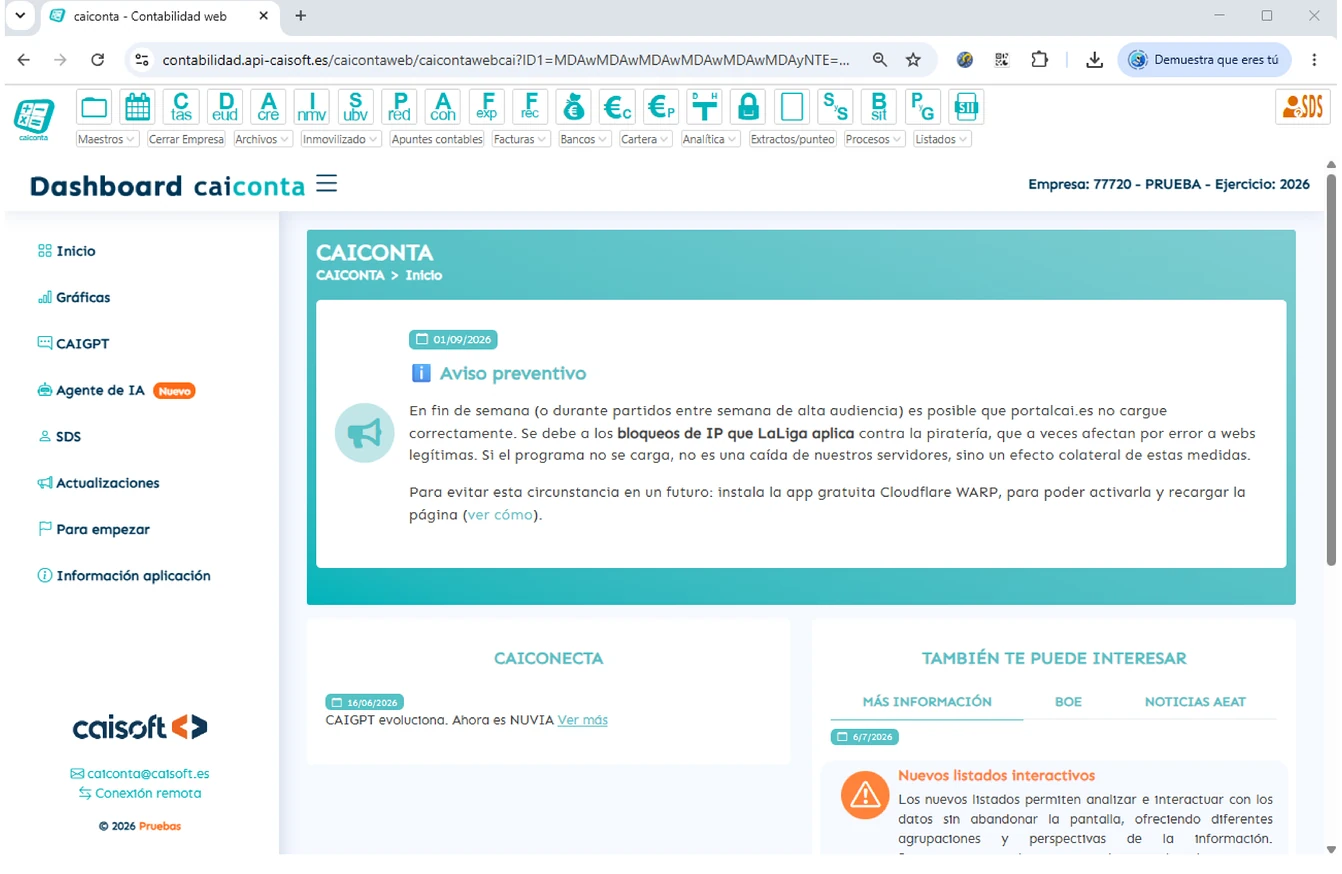This screenshot has height=874, width=1342.
Task: Open Información aplicación in the sidebar
Action: [x=124, y=575]
